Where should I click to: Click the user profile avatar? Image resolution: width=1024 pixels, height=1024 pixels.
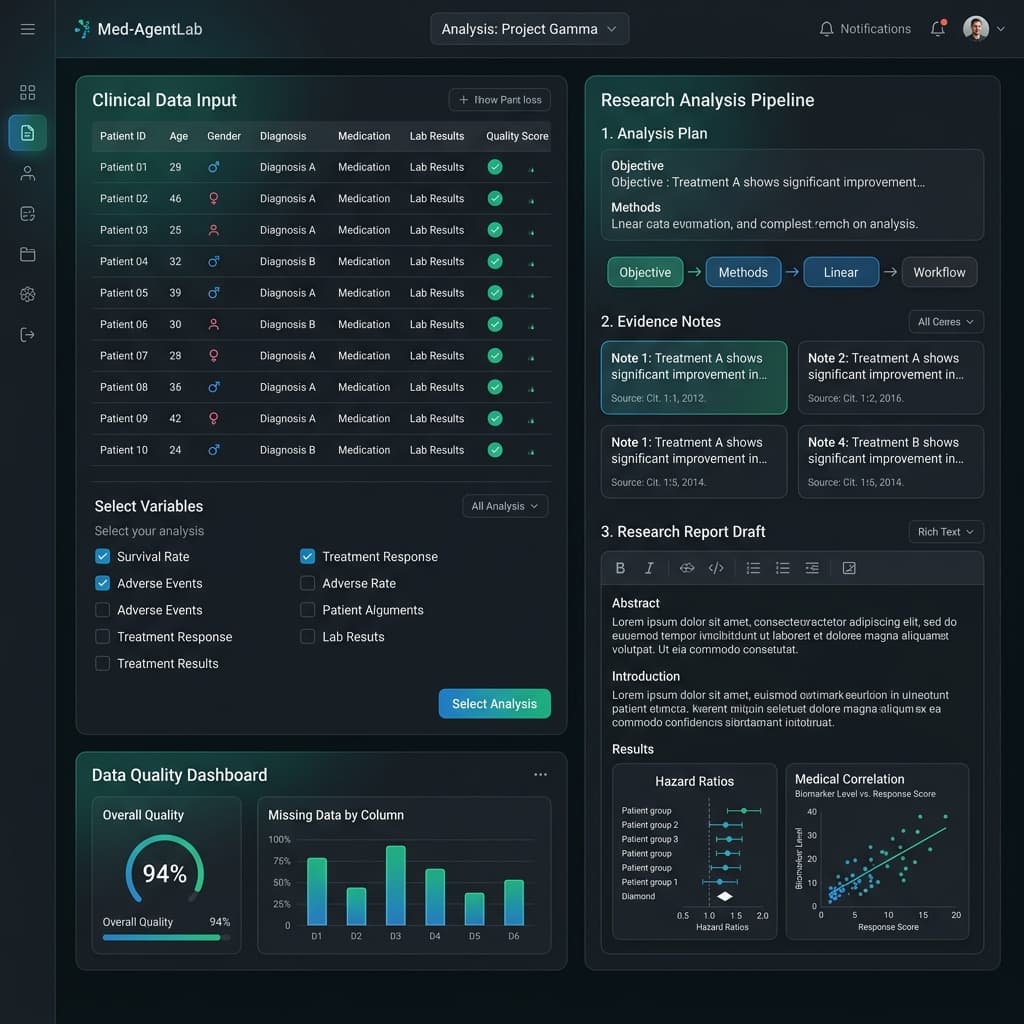point(976,29)
